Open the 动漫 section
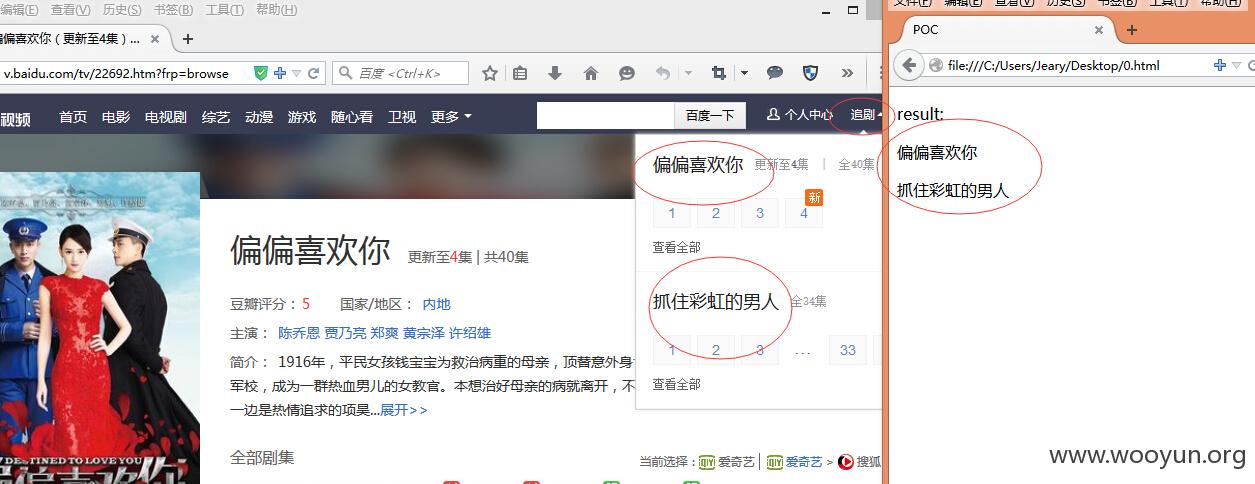Screen dimensions: 1255x484 pyautogui.click(x=259, y=116)
